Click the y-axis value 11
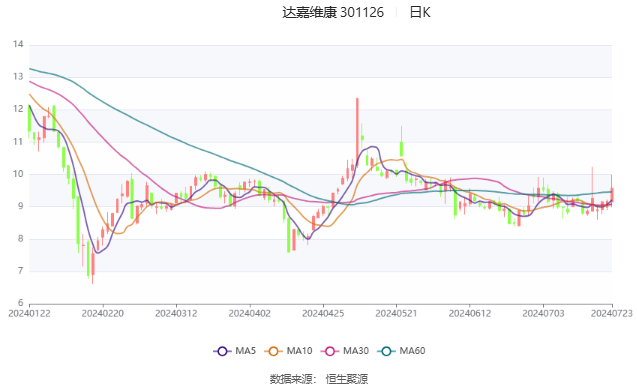Screen dimensions: 637x387 [18, 142]
